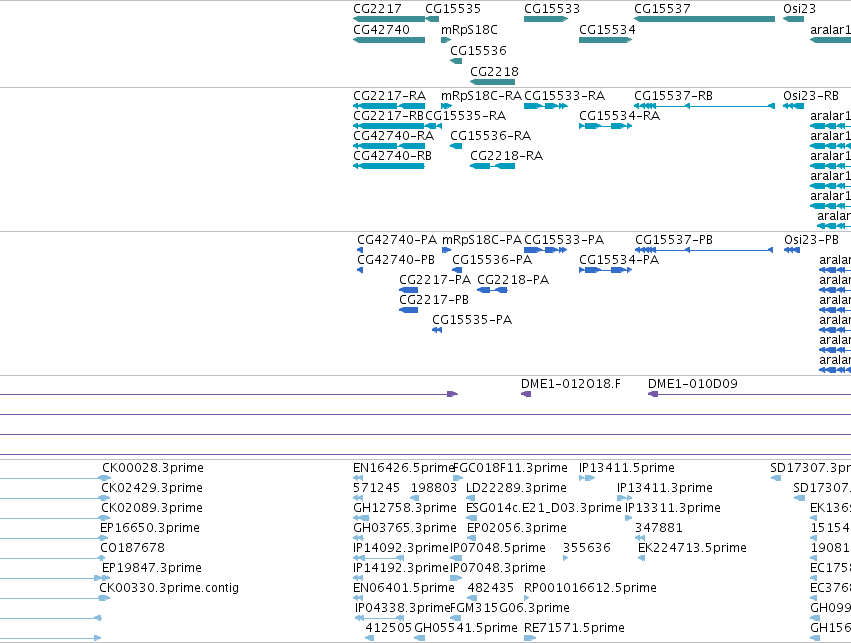Click the CK02089.3prime EST label
Screen dimensions: 851x643
(152, 509)
